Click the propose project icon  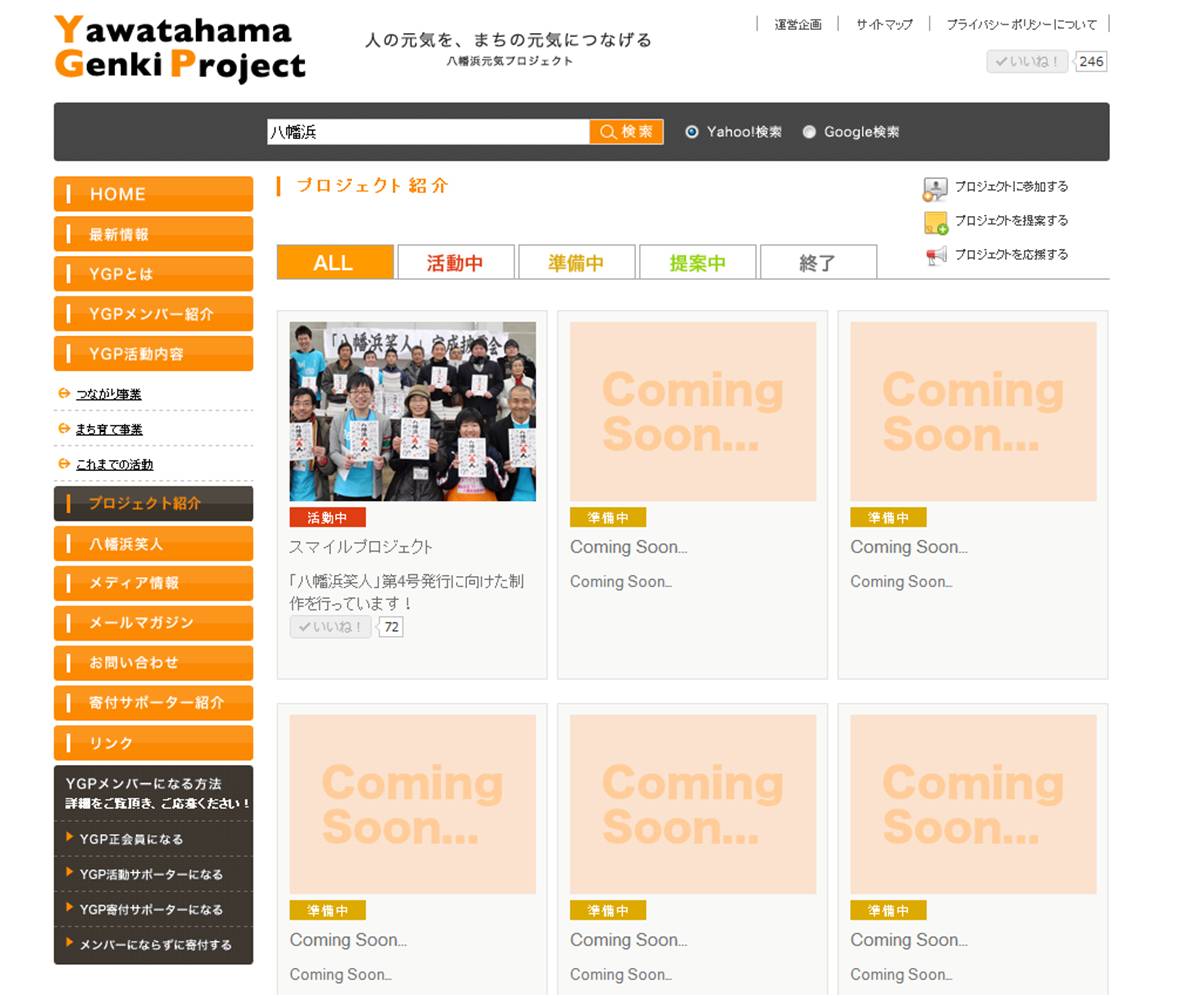coord(935,222)
